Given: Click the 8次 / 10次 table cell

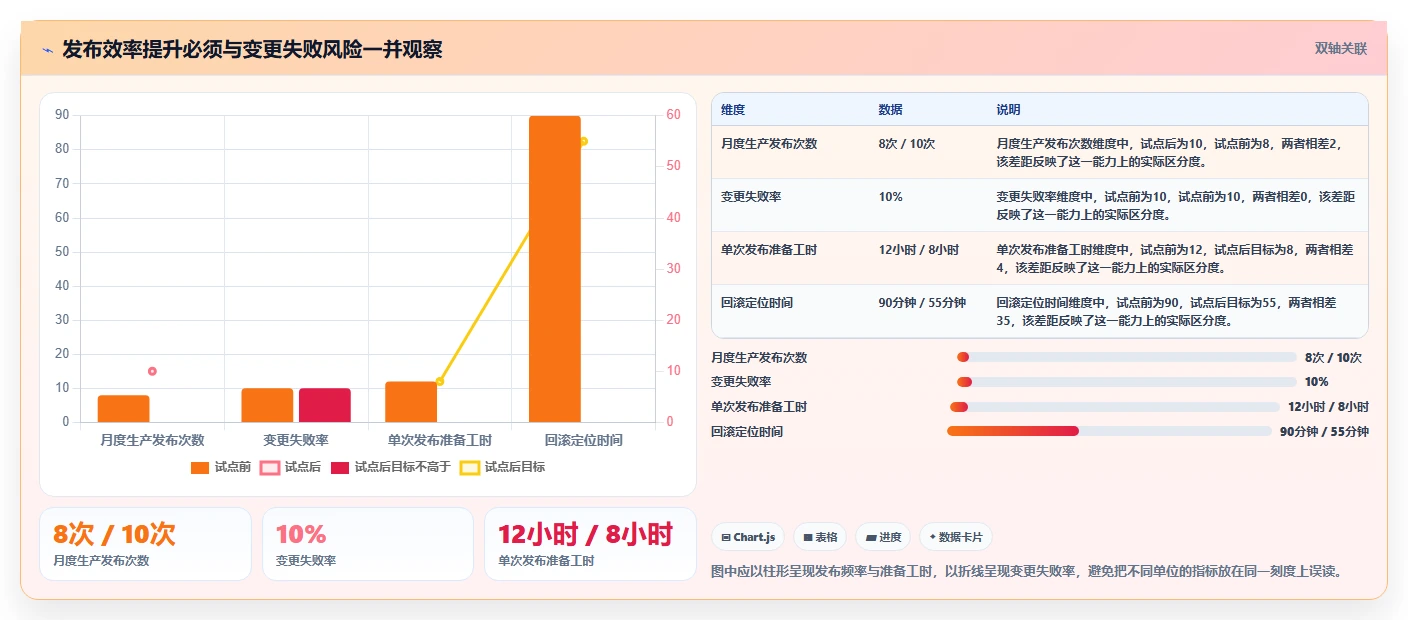Looking at the screenshot, I should 907,144.
